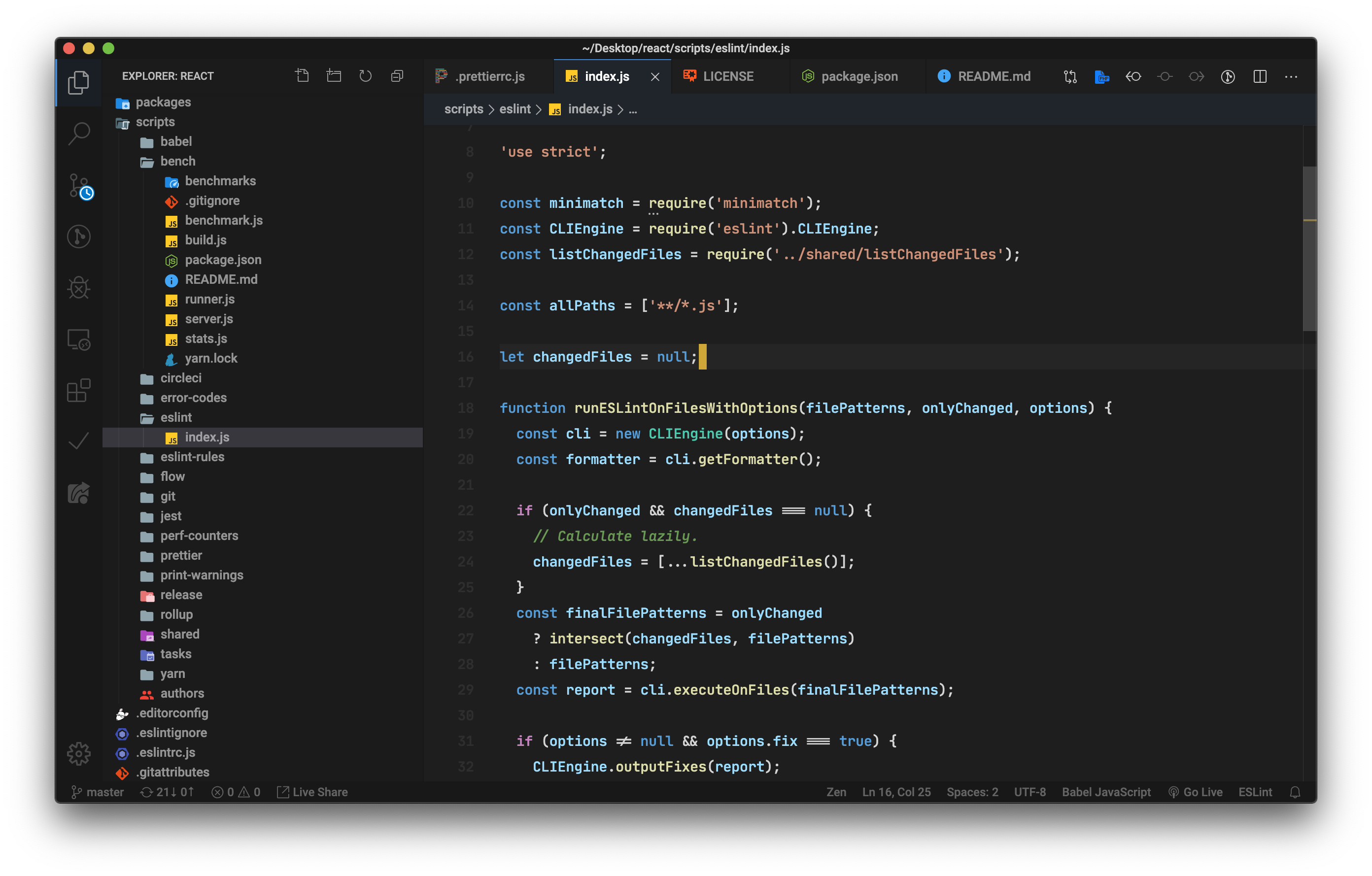Screen dimensions: 1372x876
Task: Open Run and Debug bug icon
Action: pyautogui.click(x=79, y=288)
